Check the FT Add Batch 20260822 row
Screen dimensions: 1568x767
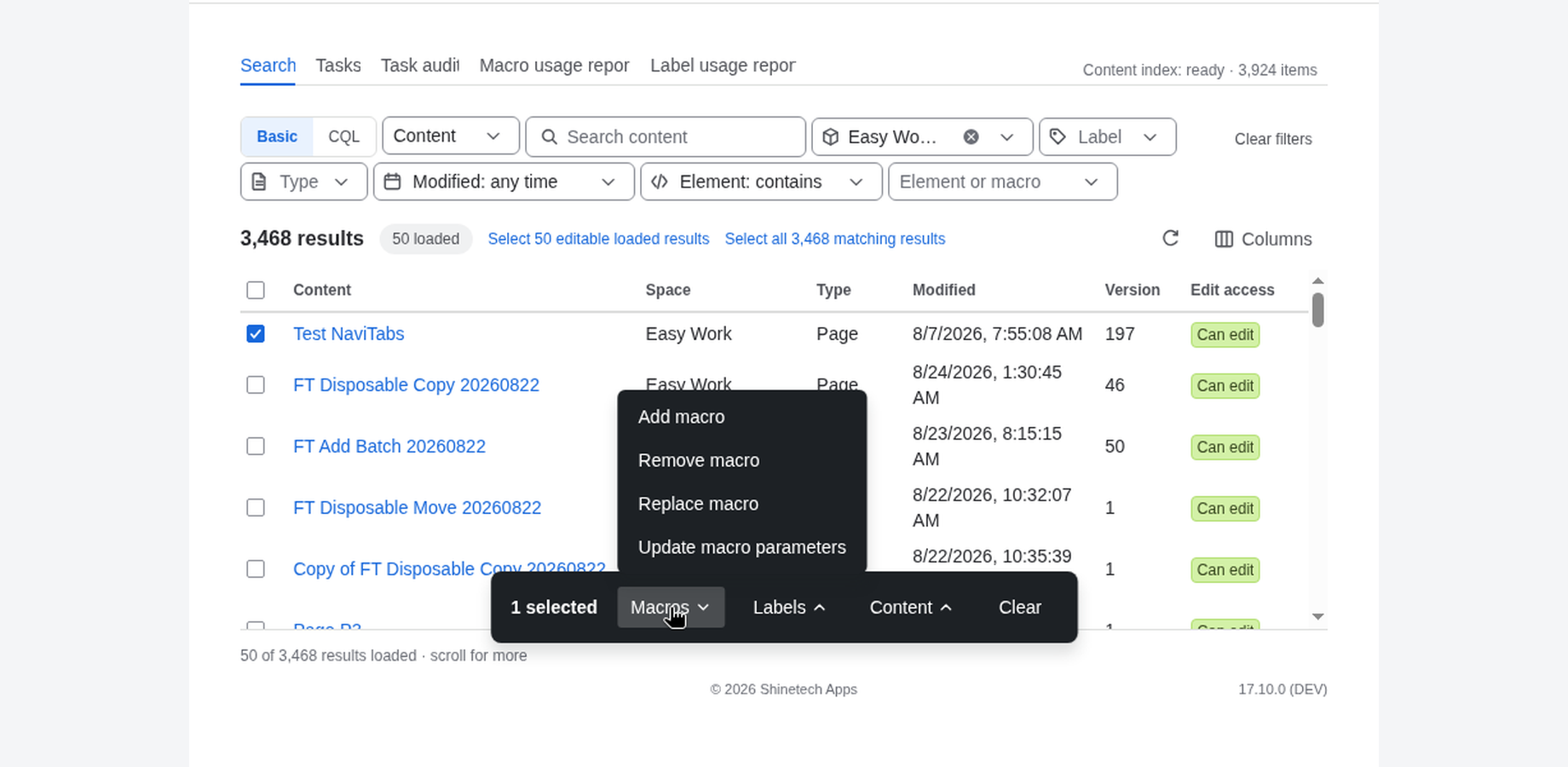tap(256, 447)
